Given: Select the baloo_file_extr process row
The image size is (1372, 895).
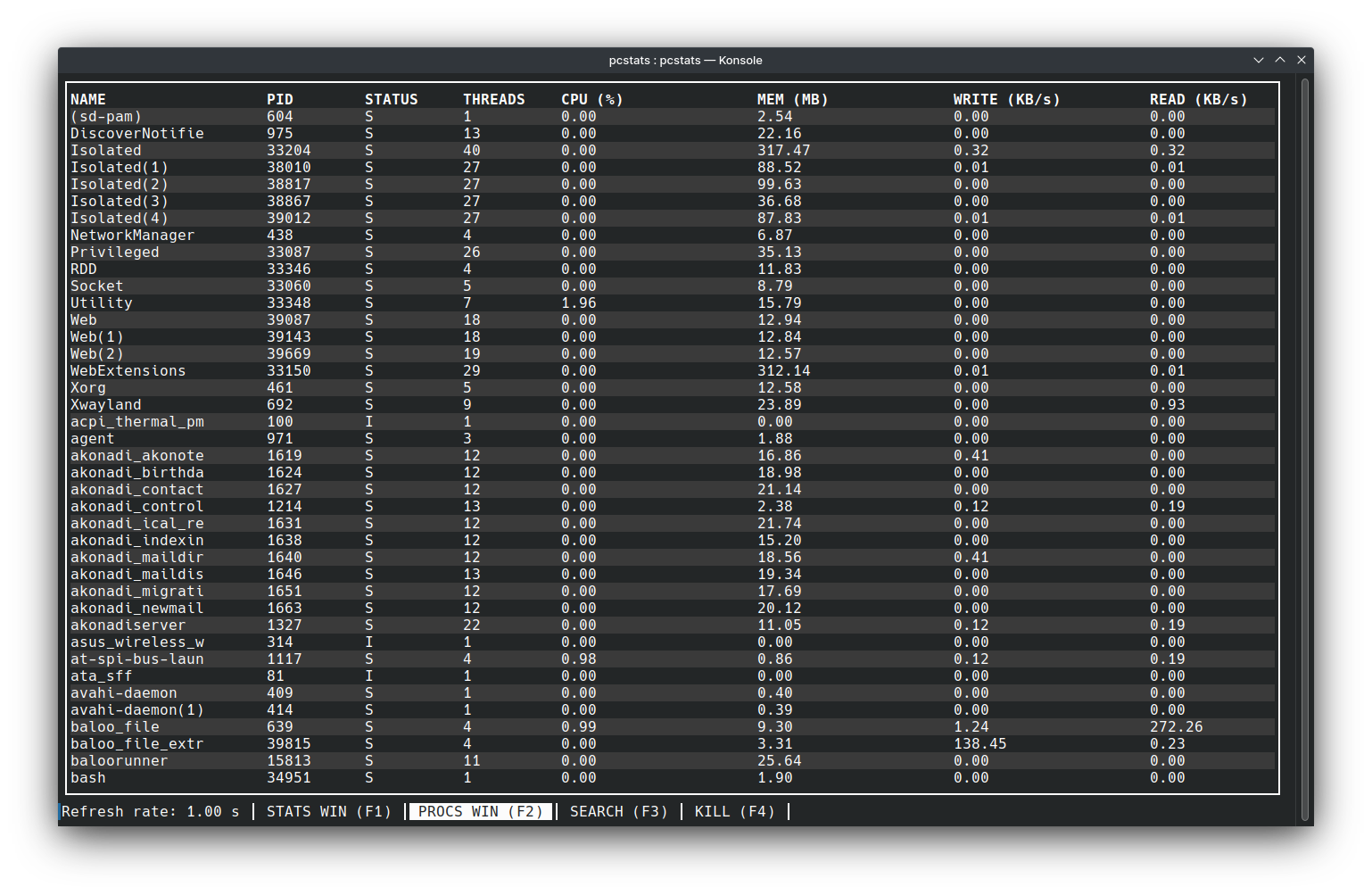Looking at the screenshot, I should tap(136, 743).
